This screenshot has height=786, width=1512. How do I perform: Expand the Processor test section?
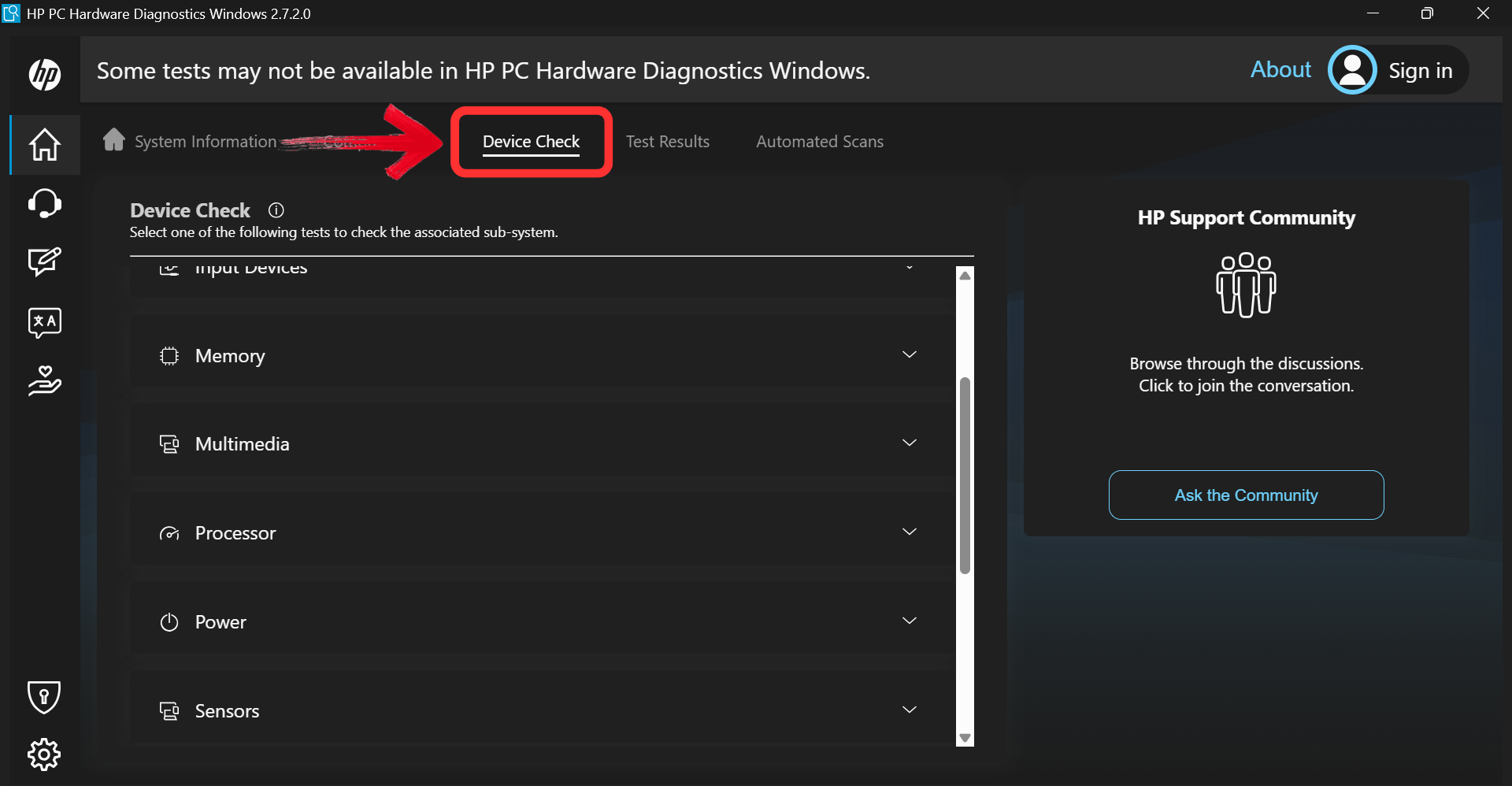pos(909,532)
